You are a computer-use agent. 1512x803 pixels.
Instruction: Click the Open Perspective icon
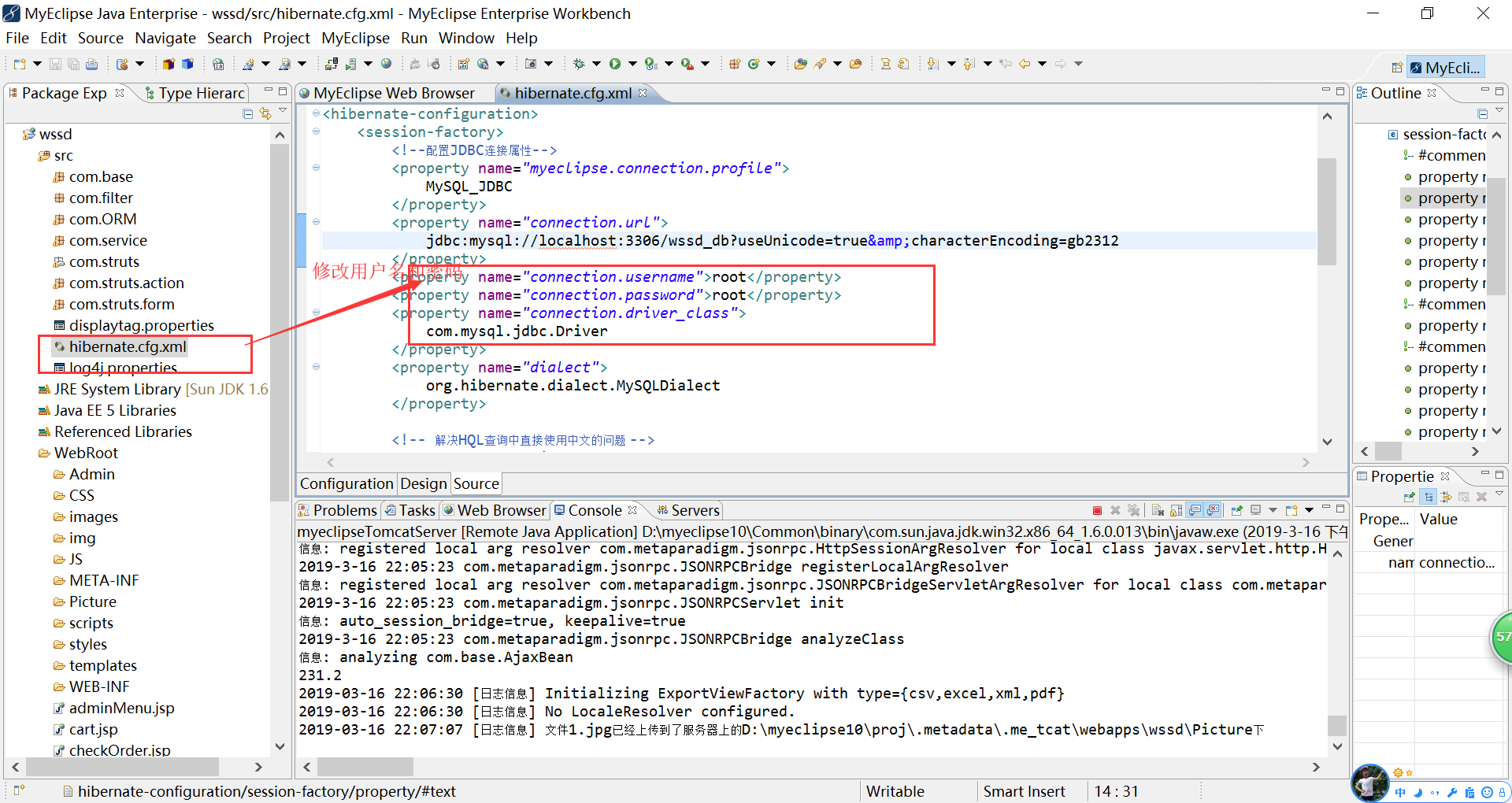click(1397, 68)
